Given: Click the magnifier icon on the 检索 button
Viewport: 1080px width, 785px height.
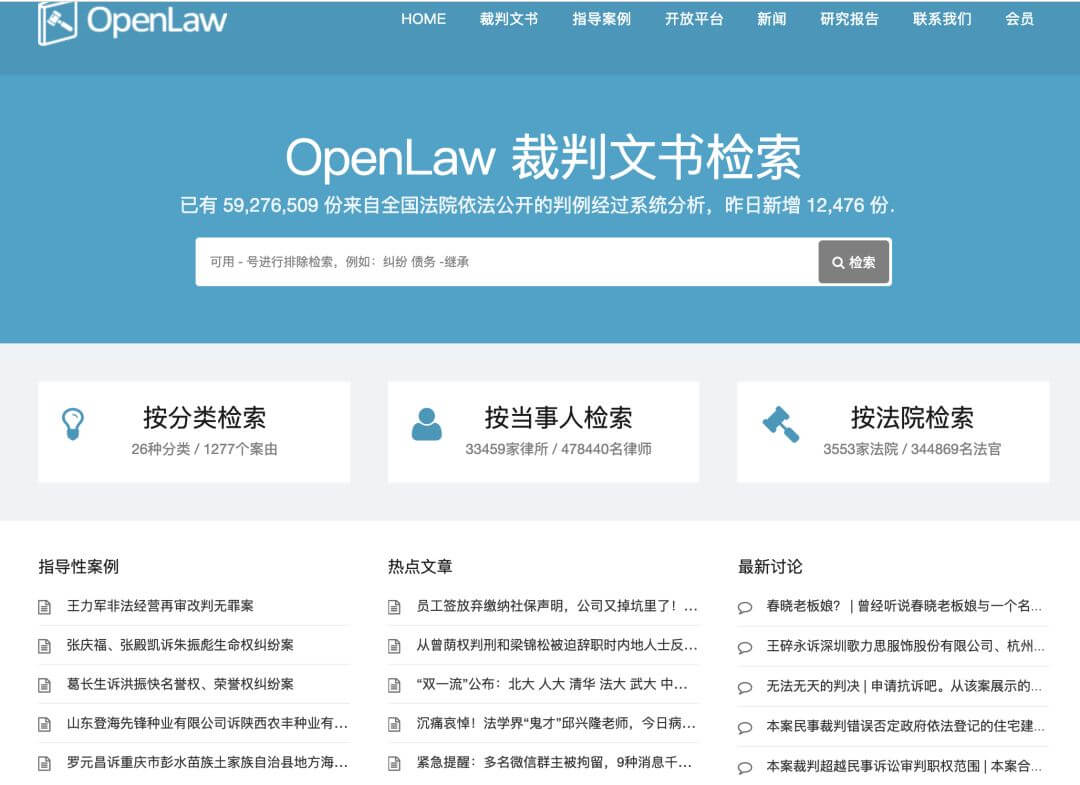Looking at the screenshot, I should click(x=838, y=262).
